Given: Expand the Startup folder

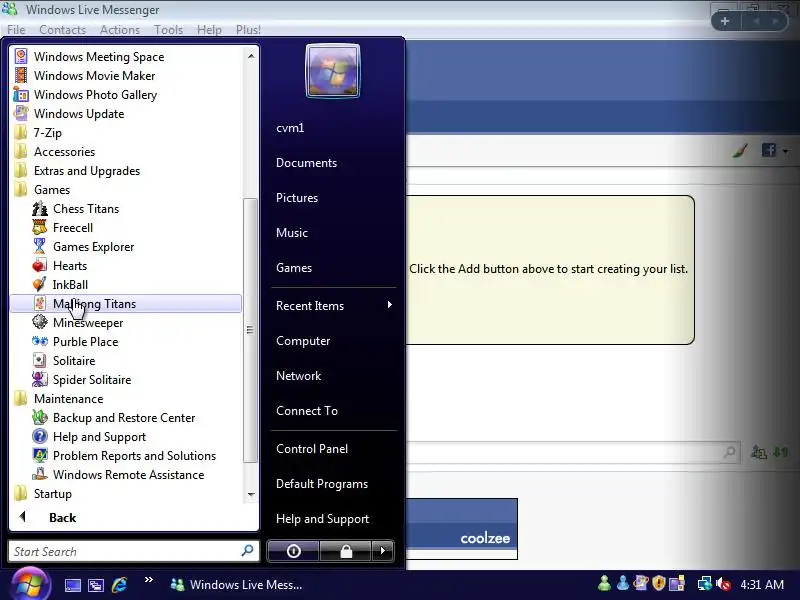Looking at the screenshot, I should coord(53,494).
